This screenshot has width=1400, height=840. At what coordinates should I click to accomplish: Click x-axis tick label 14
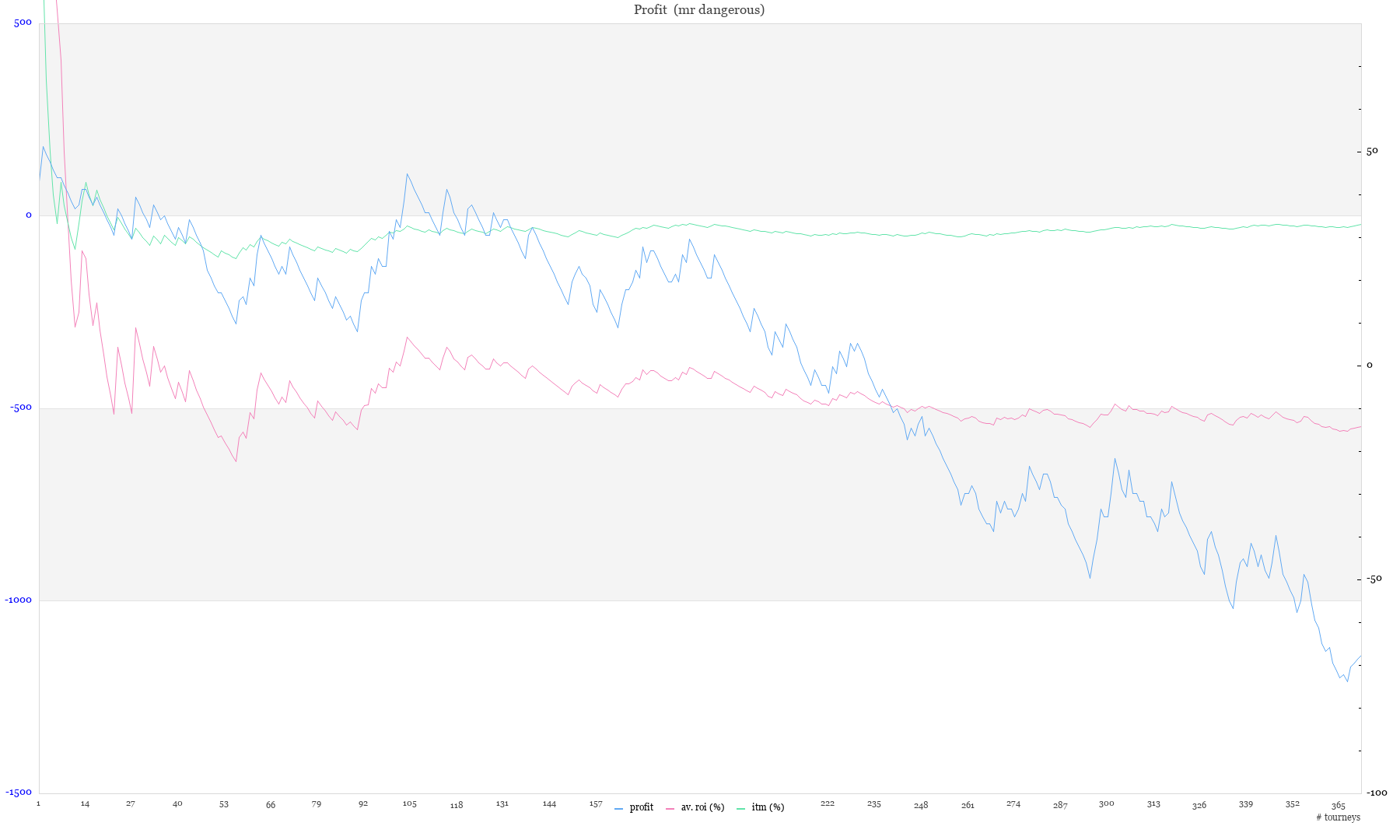[x=85, y=804]
